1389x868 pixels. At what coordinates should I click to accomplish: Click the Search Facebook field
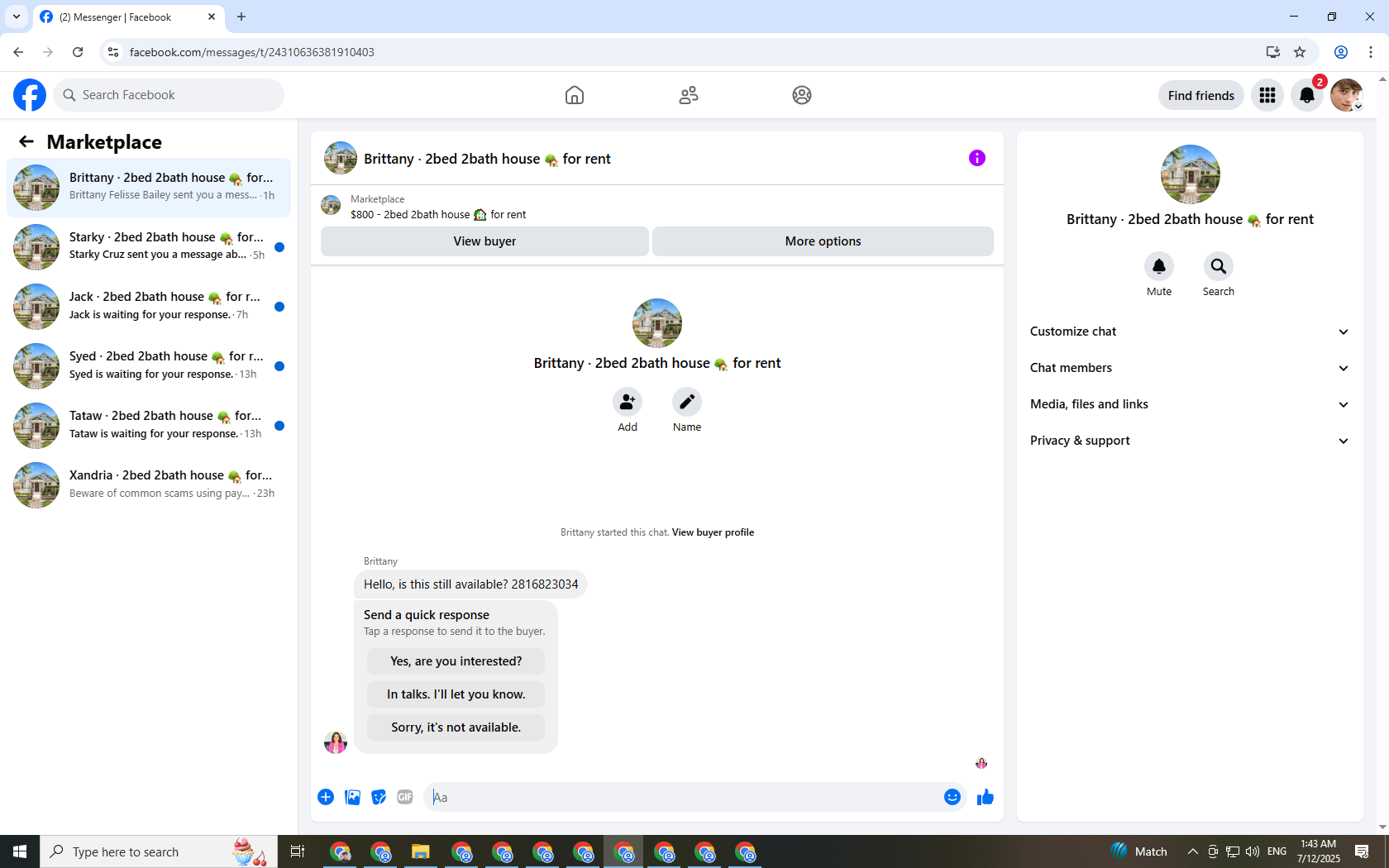point(169,95)
